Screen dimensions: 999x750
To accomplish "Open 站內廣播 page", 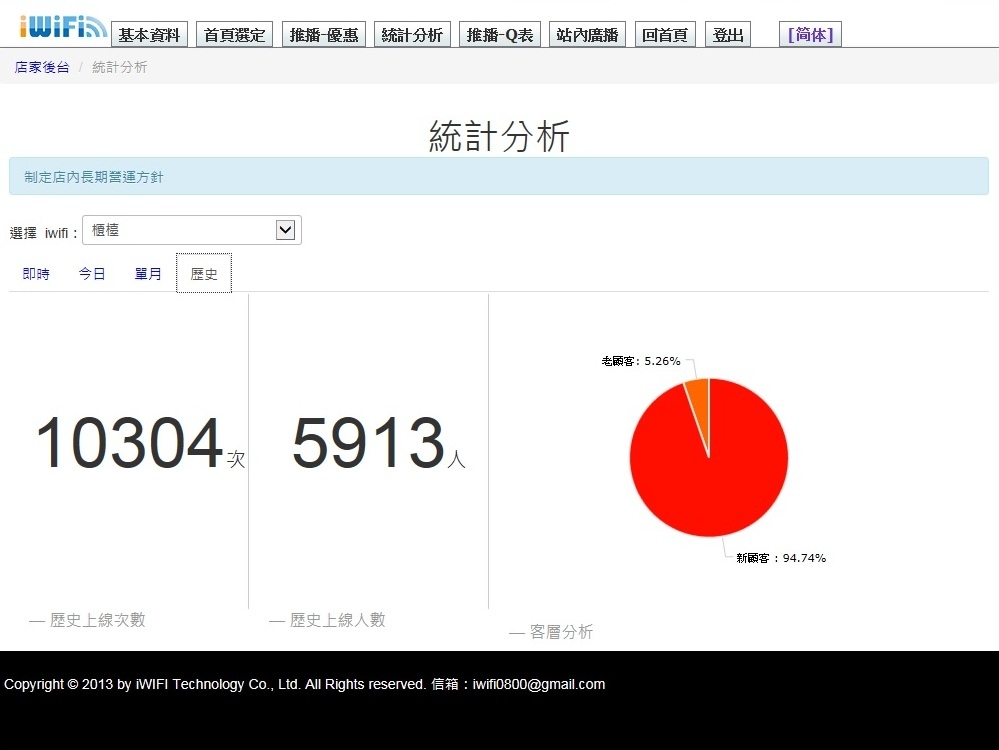I will (587, 34).
